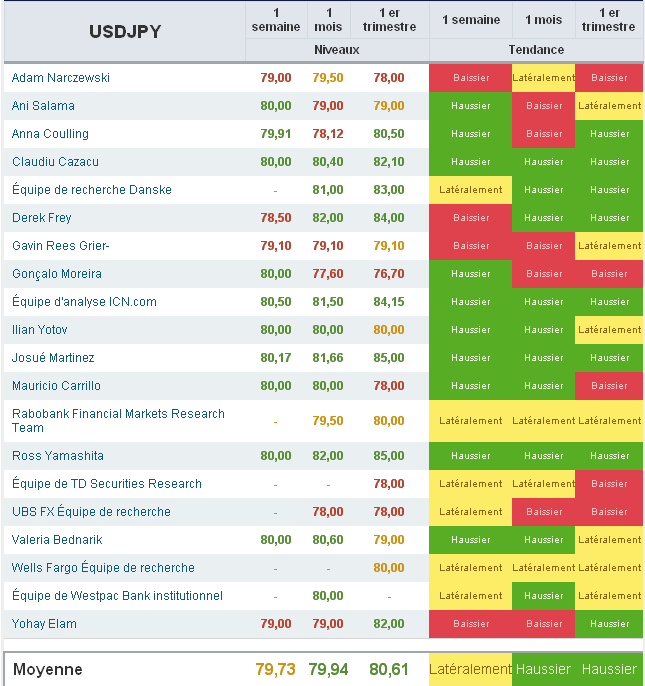645x686 pixels.
Task: Click Wells Fargo Équipe de recherche link
Action: click(x=103, y=567)
